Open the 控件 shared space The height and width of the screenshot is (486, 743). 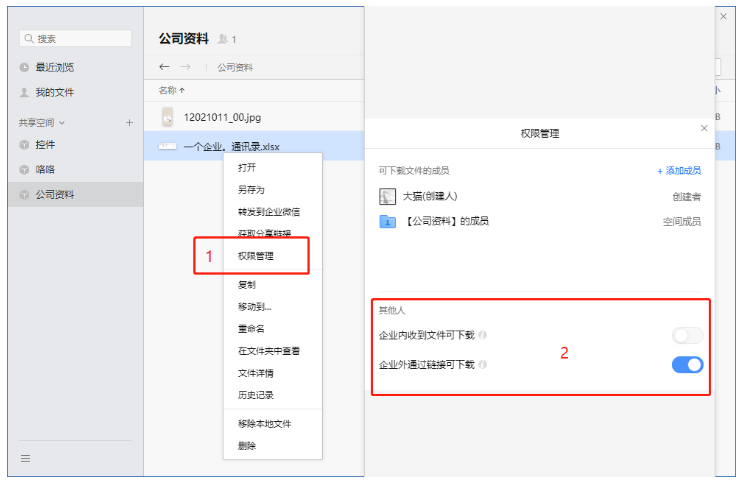coord(45,144)
